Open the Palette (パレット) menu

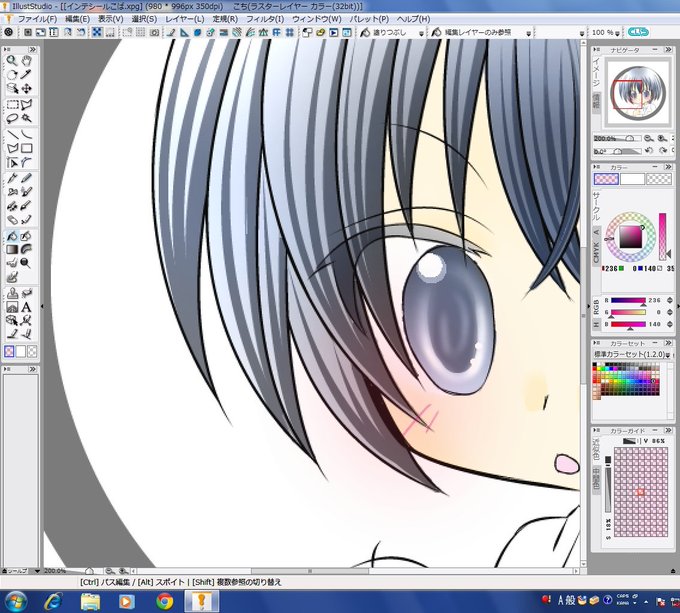tap(369, 20)
